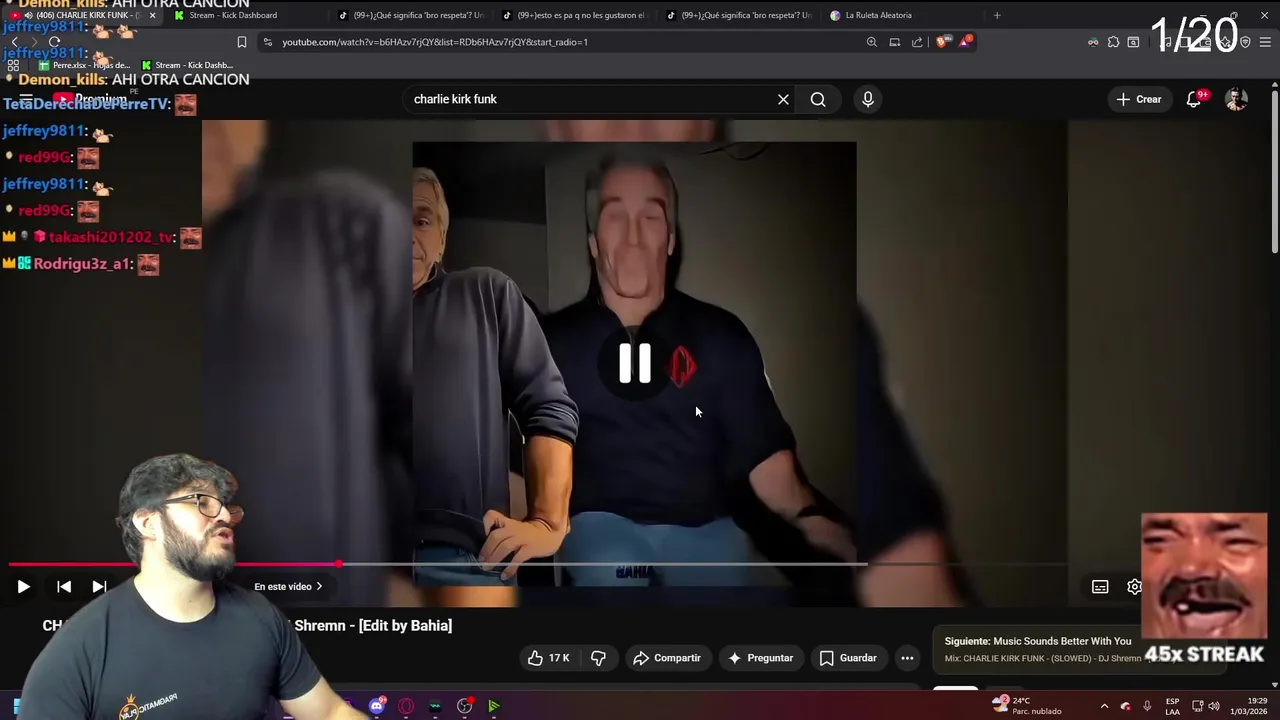
Task: Click the video frame to toggle playback
Action: pos(634,362)
